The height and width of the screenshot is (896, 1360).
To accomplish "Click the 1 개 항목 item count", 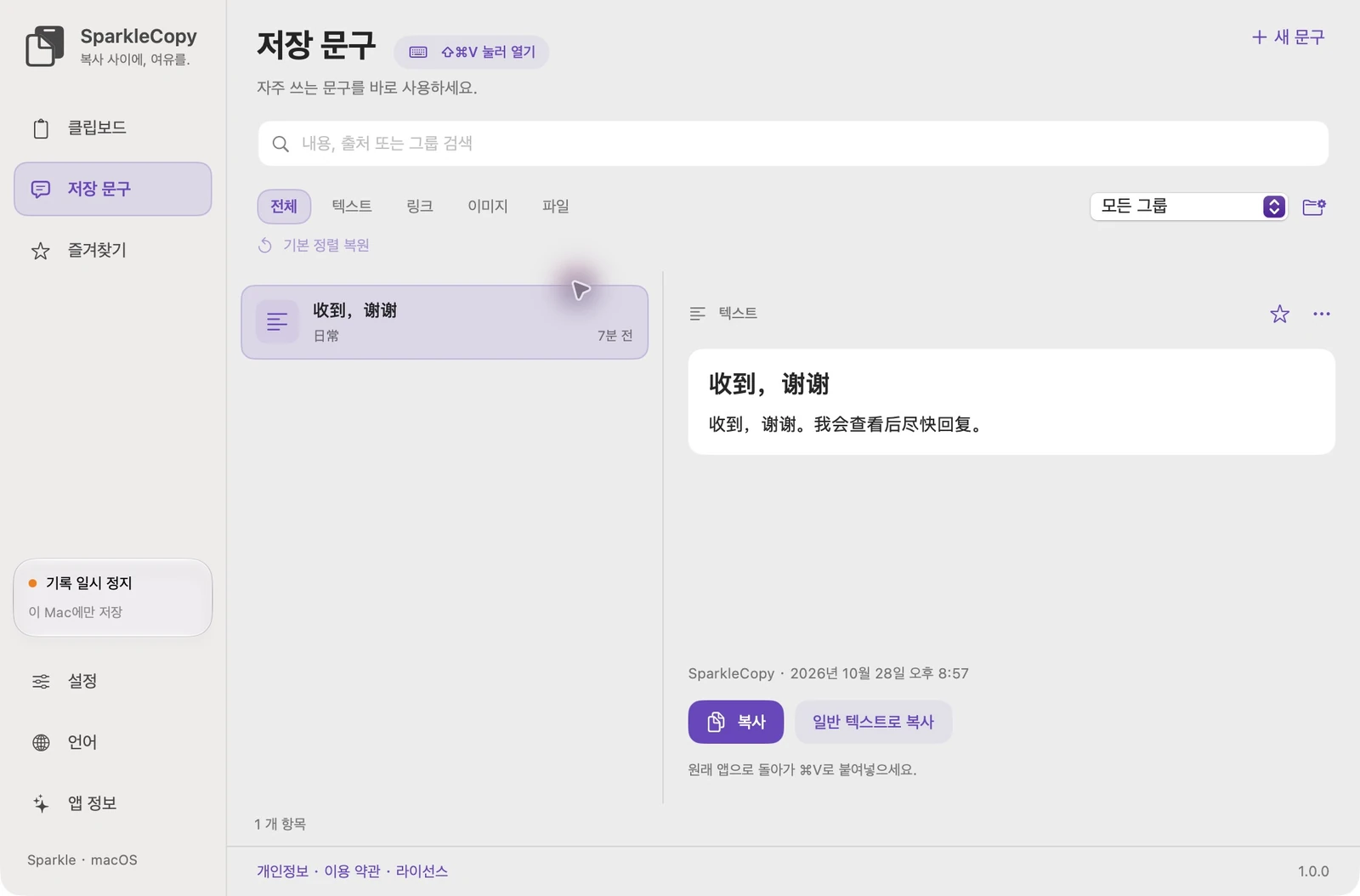I will click(280, 824).
